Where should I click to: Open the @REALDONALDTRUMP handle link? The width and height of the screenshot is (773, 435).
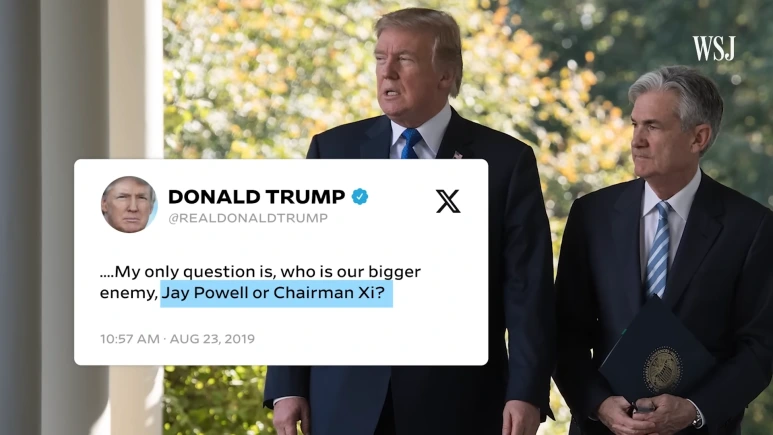(x=248, y=218)
